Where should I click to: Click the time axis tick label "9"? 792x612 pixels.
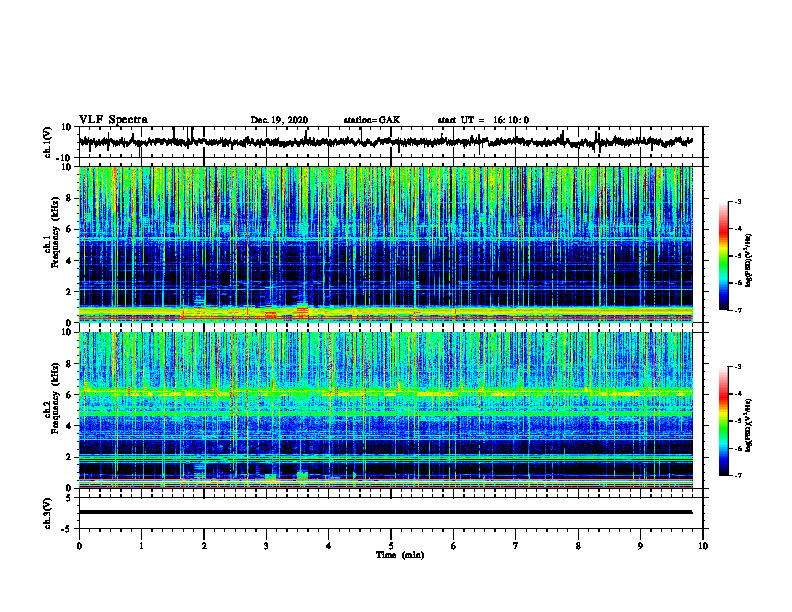(x=640, y=546)
